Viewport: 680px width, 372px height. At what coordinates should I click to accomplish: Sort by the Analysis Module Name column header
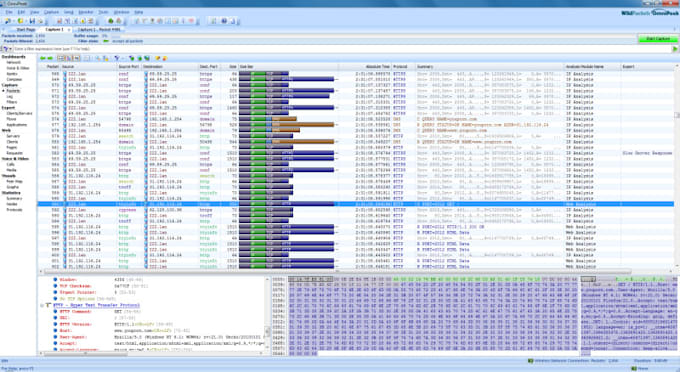click(x=592, y=66)
